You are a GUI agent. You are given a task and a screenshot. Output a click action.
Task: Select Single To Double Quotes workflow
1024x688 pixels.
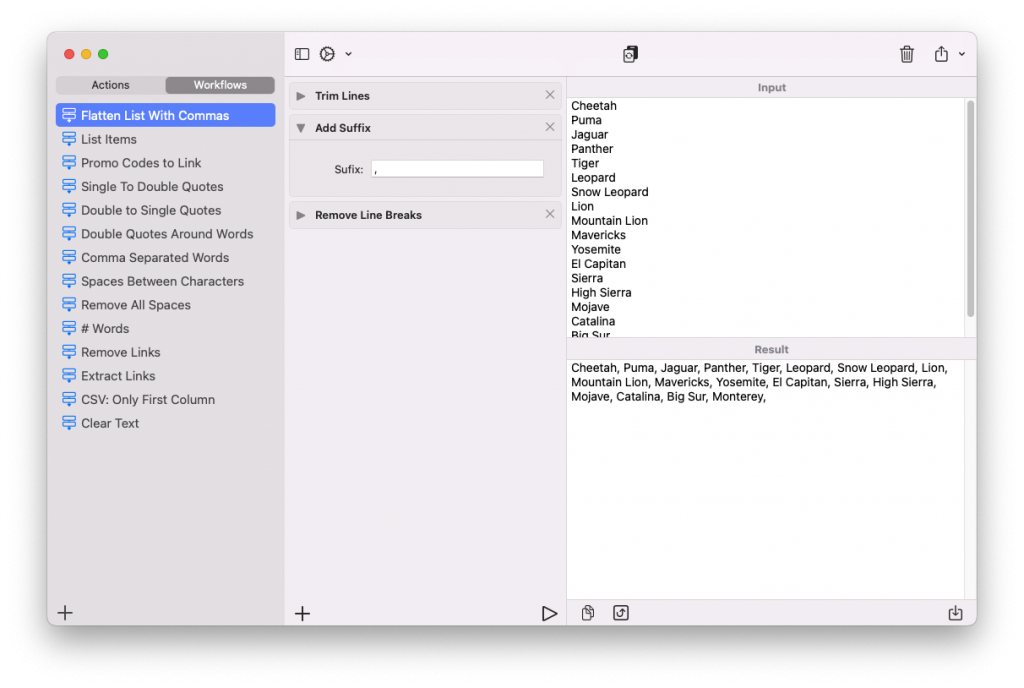click(165, 187)
